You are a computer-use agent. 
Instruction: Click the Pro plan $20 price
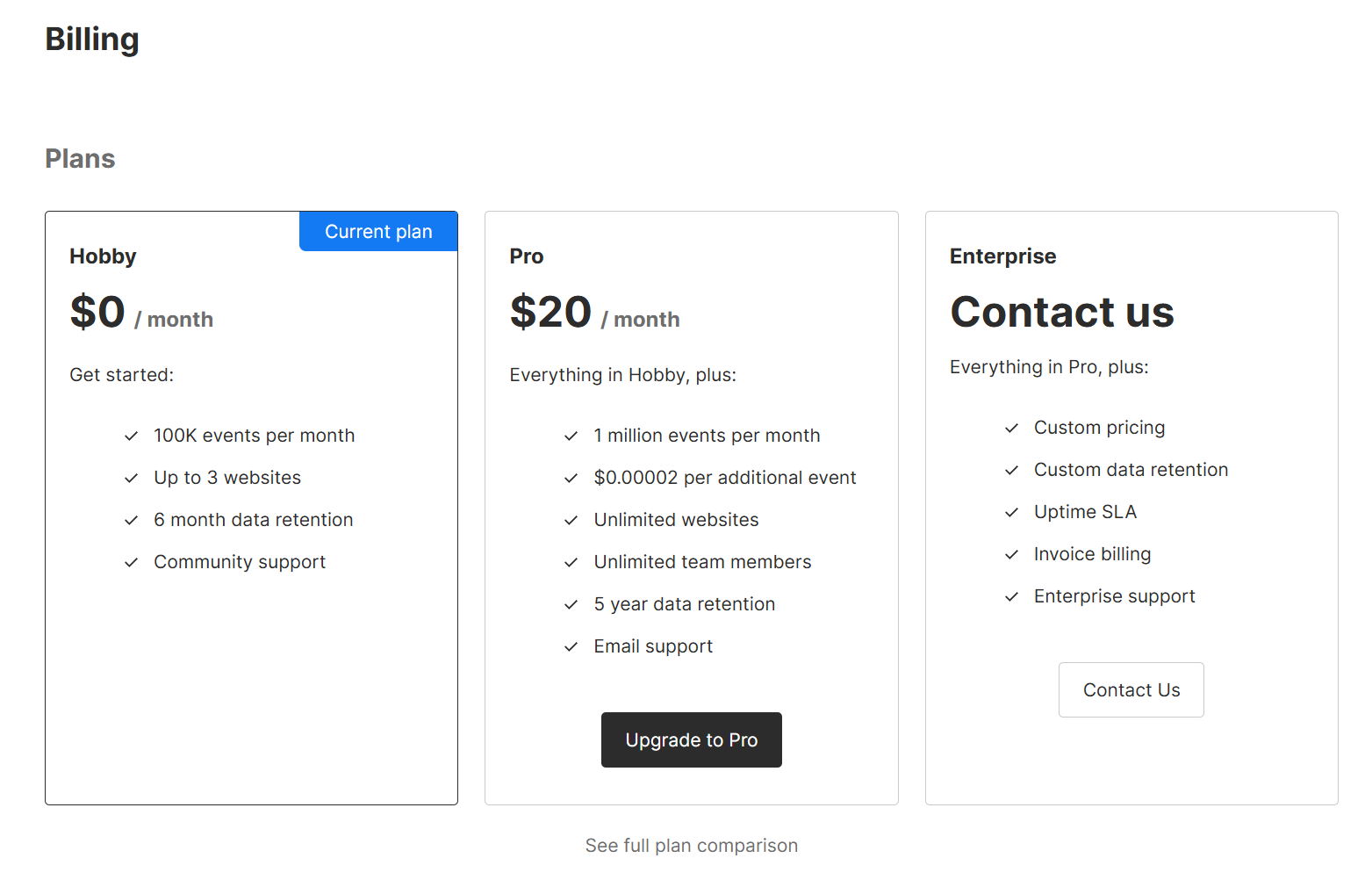pos(551,313)
